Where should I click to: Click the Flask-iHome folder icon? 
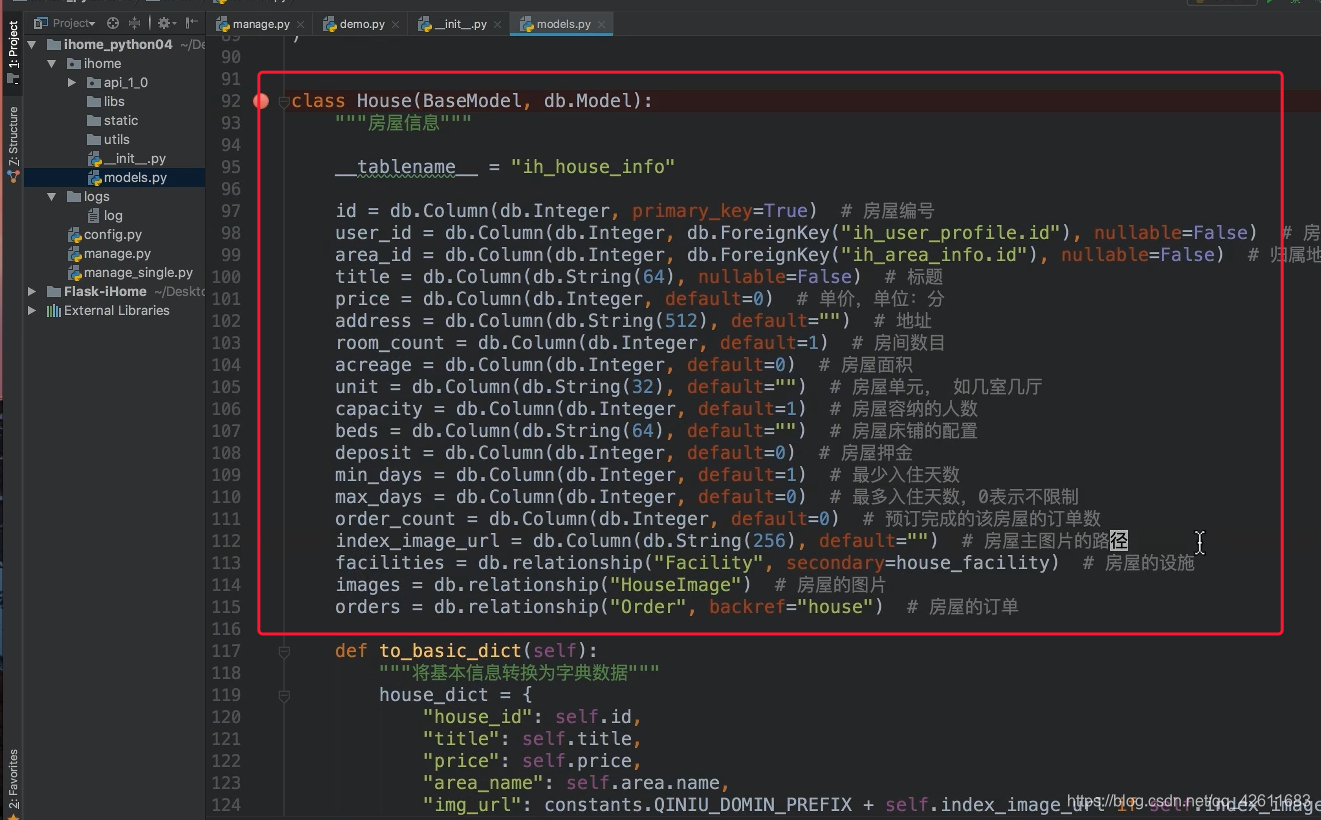coord(53,292)
